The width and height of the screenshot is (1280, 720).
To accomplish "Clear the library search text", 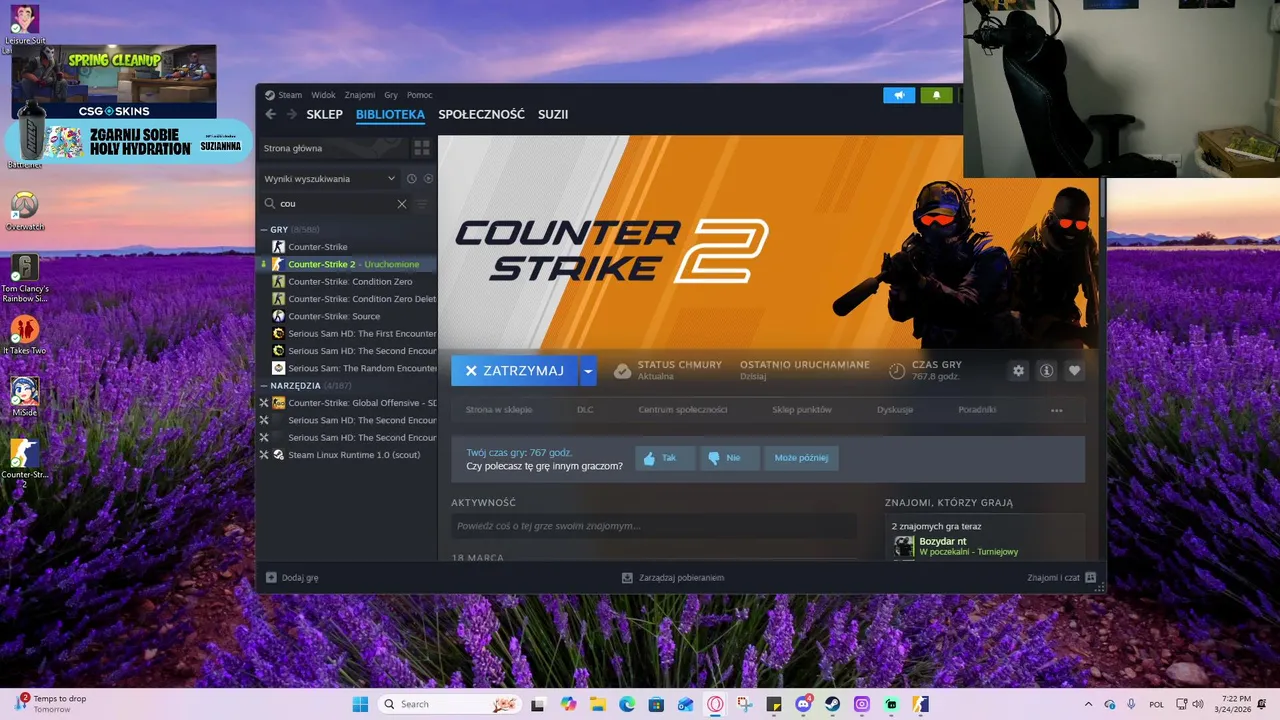I will [402, 204].
